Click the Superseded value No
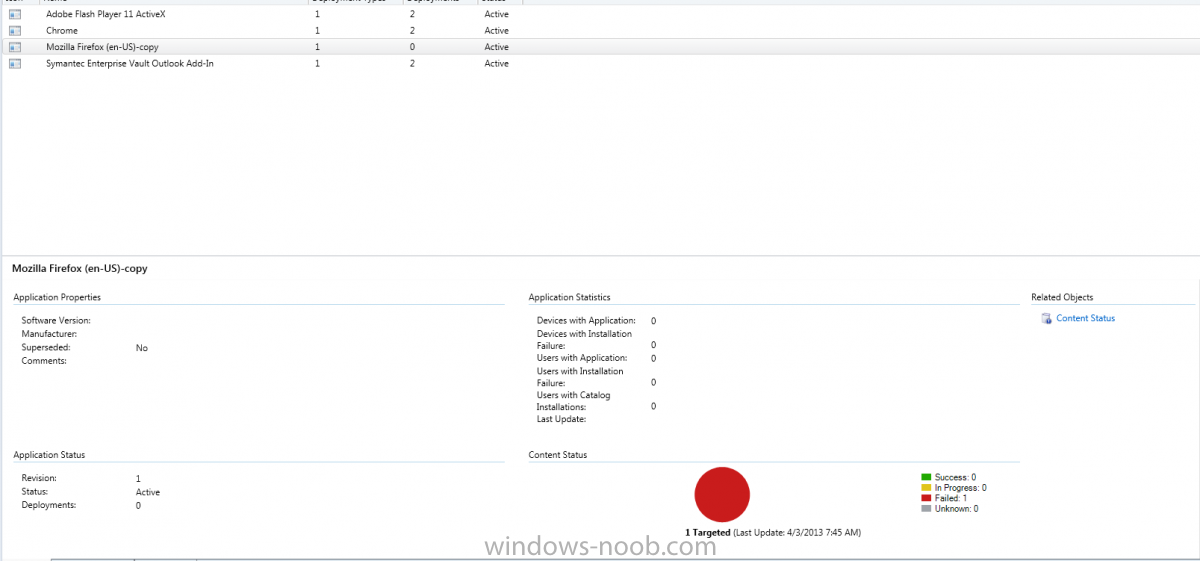 coord(142,348)
